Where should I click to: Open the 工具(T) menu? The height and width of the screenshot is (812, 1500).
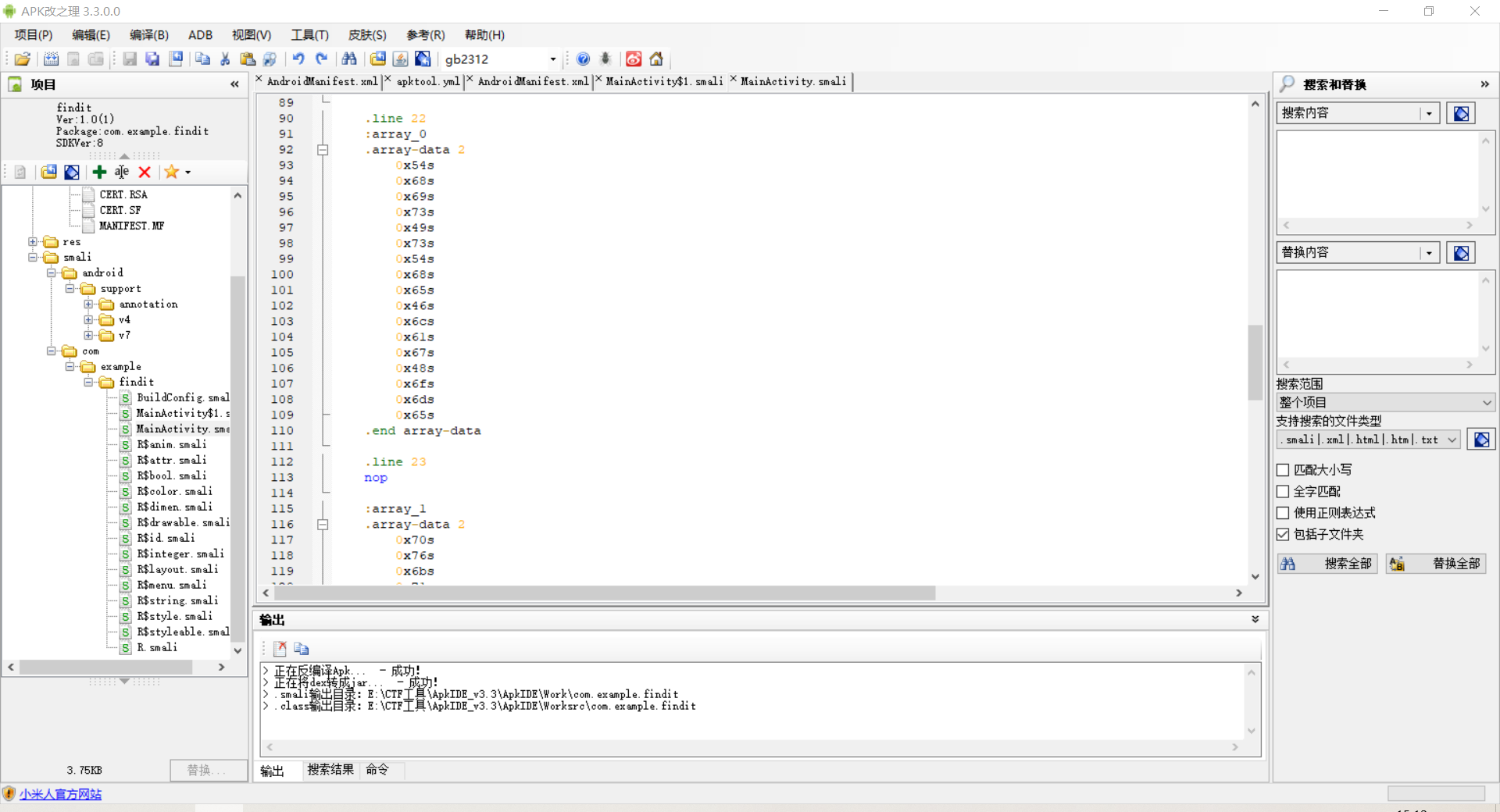(309, 34)
